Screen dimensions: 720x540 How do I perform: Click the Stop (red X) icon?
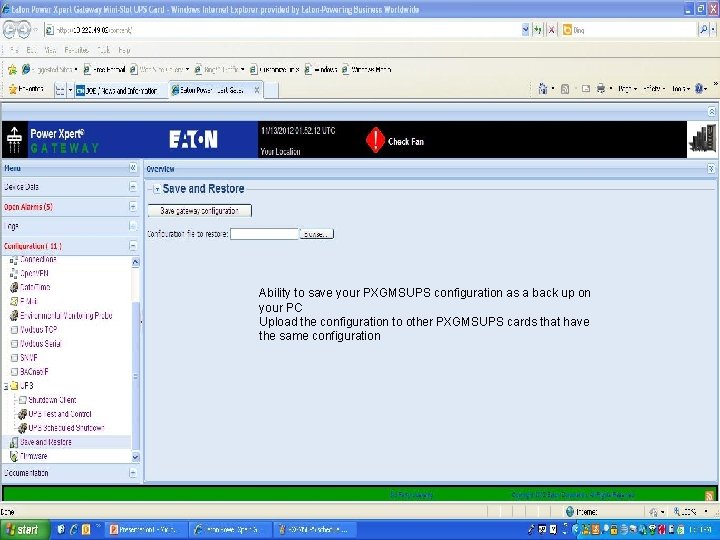551,30
